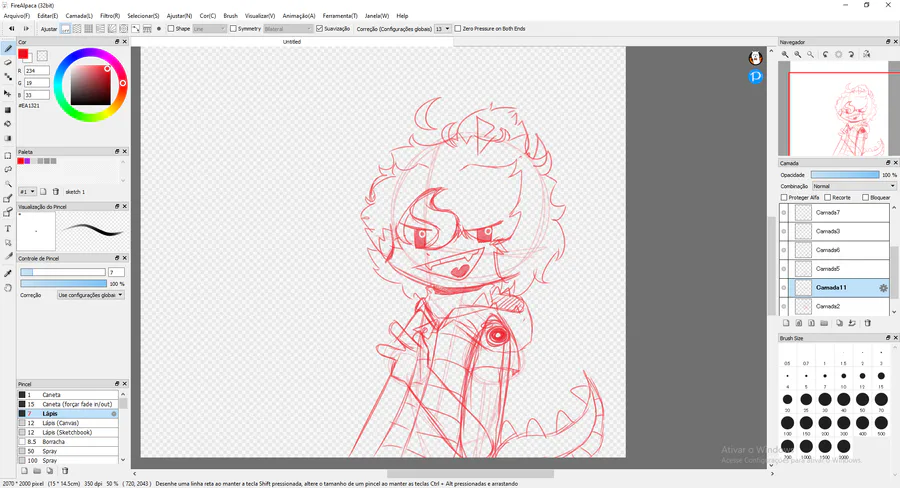
Task: Zoom in using the Navigator magnifier plus icon
Action: 785,54
